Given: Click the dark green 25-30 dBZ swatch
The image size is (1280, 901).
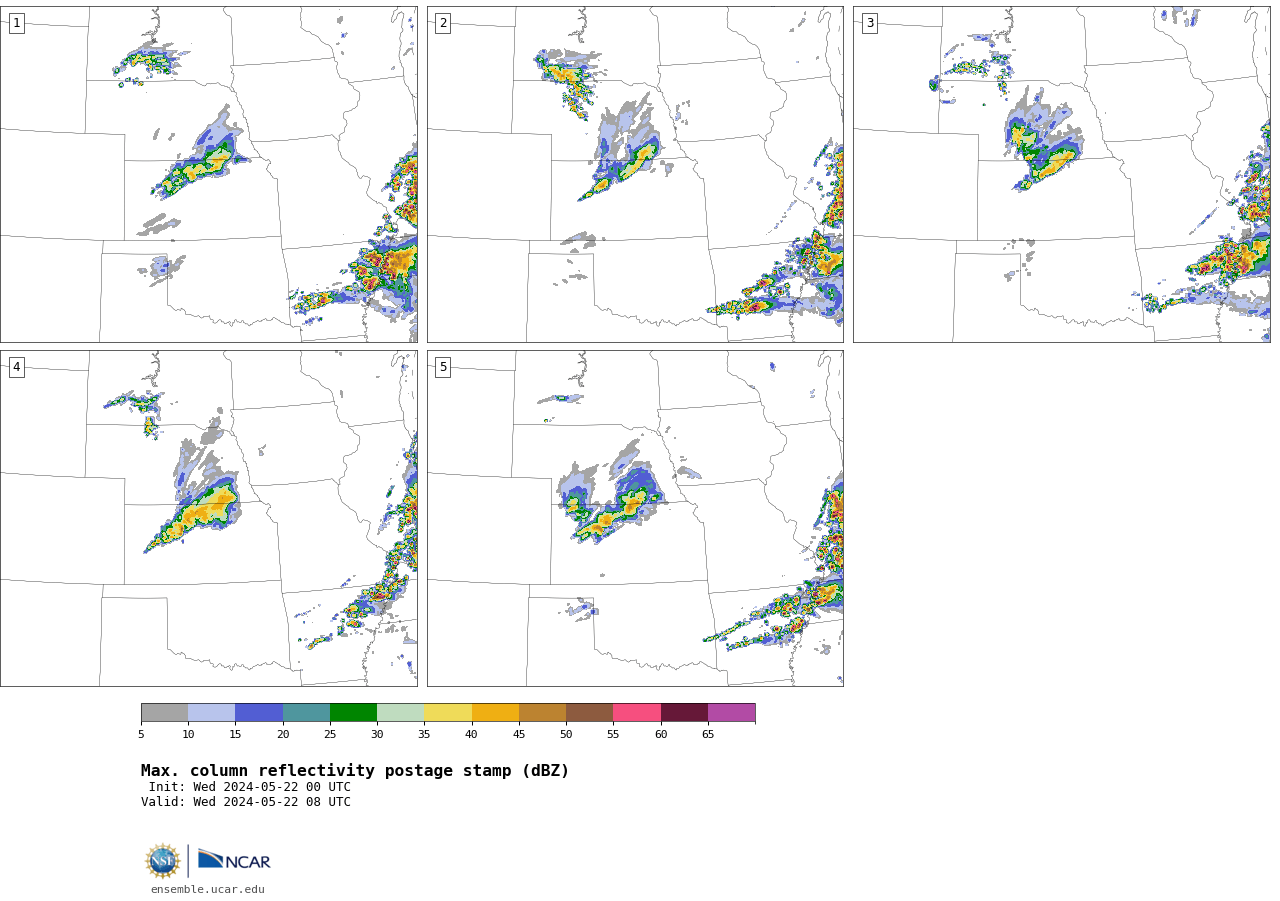Looking at the screenshot, I should (x=353, y=712).
